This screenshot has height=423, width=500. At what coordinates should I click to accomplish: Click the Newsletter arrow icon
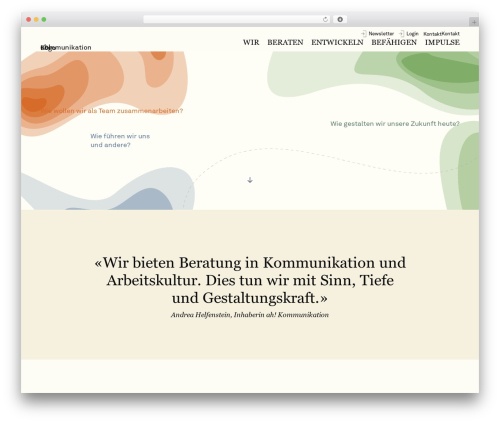tap(364, 34)
